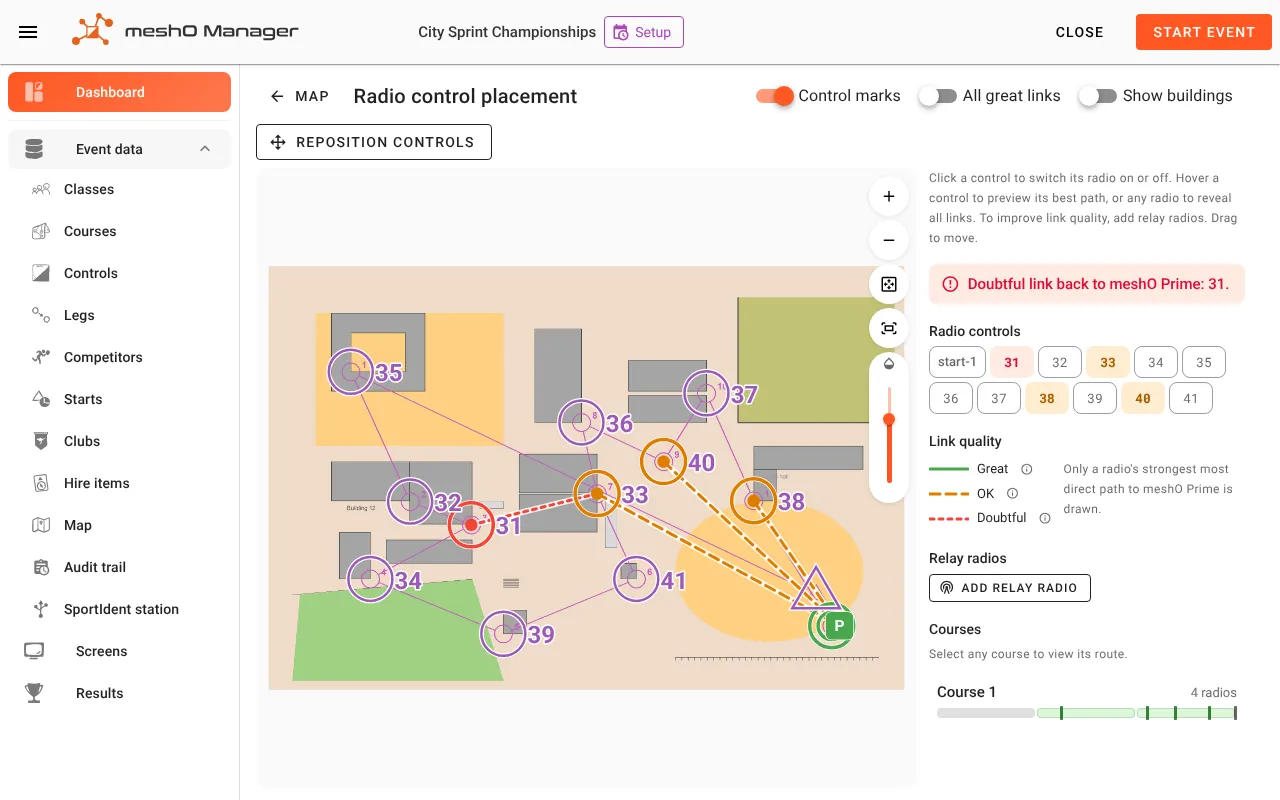Toggle radio control chip 31
The width and height of the screenshot is (1280, 800).
[x=1012, y=363]
